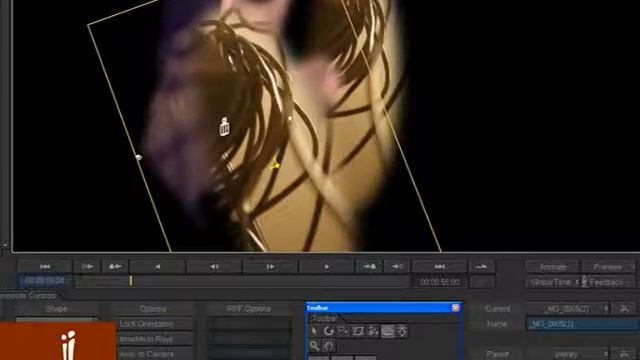Toggle the 'to Camera' option below Rays
The height and width of the screenshot is (360, 640).
click(154, 354)
